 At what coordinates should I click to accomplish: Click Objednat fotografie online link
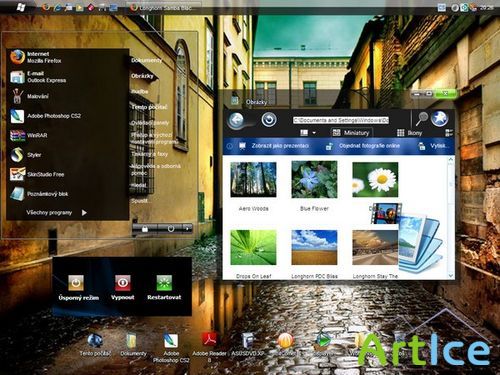coord(363,146)
